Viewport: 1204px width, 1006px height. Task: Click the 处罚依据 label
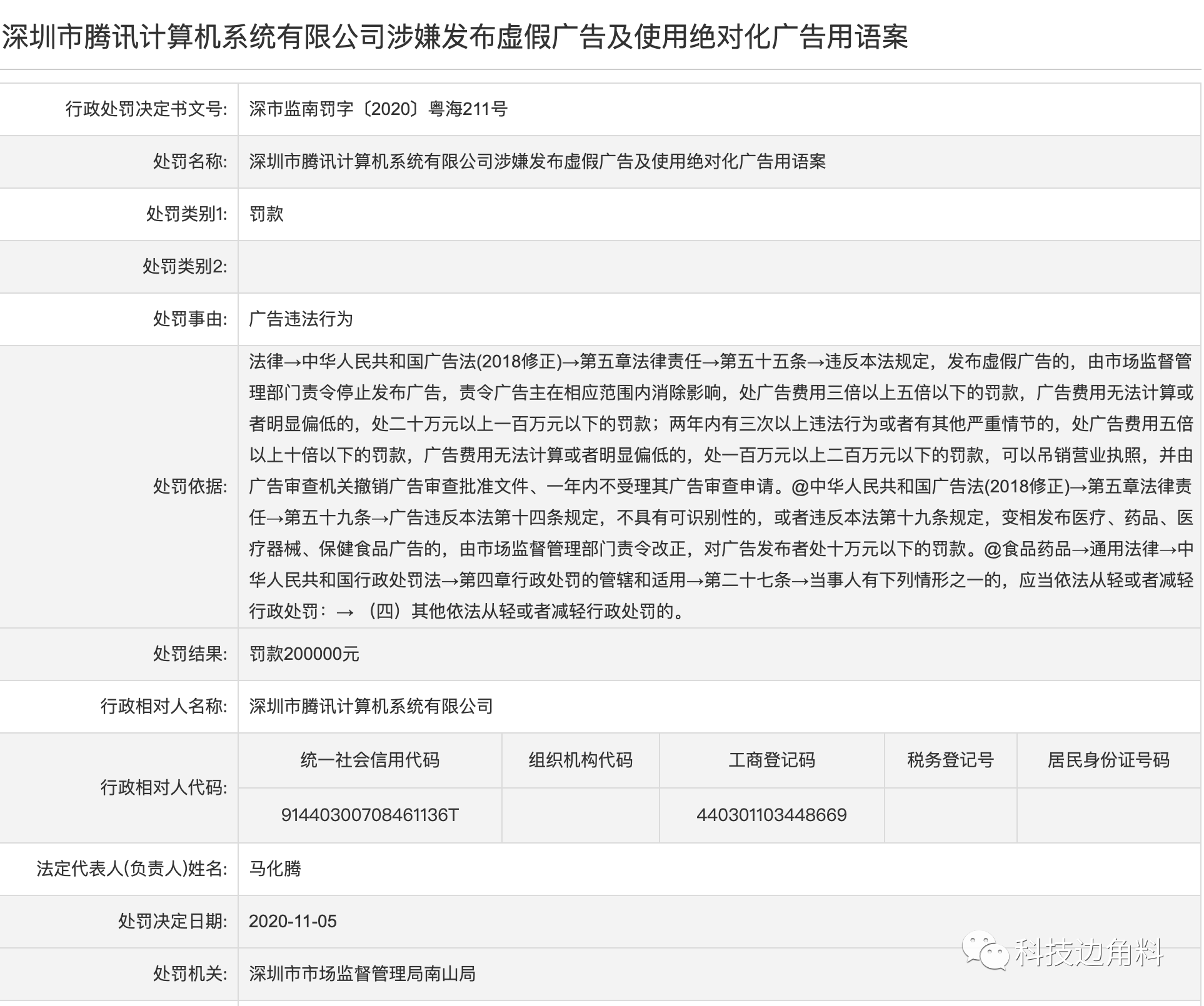pyautogui.click(x=190, y=487)
